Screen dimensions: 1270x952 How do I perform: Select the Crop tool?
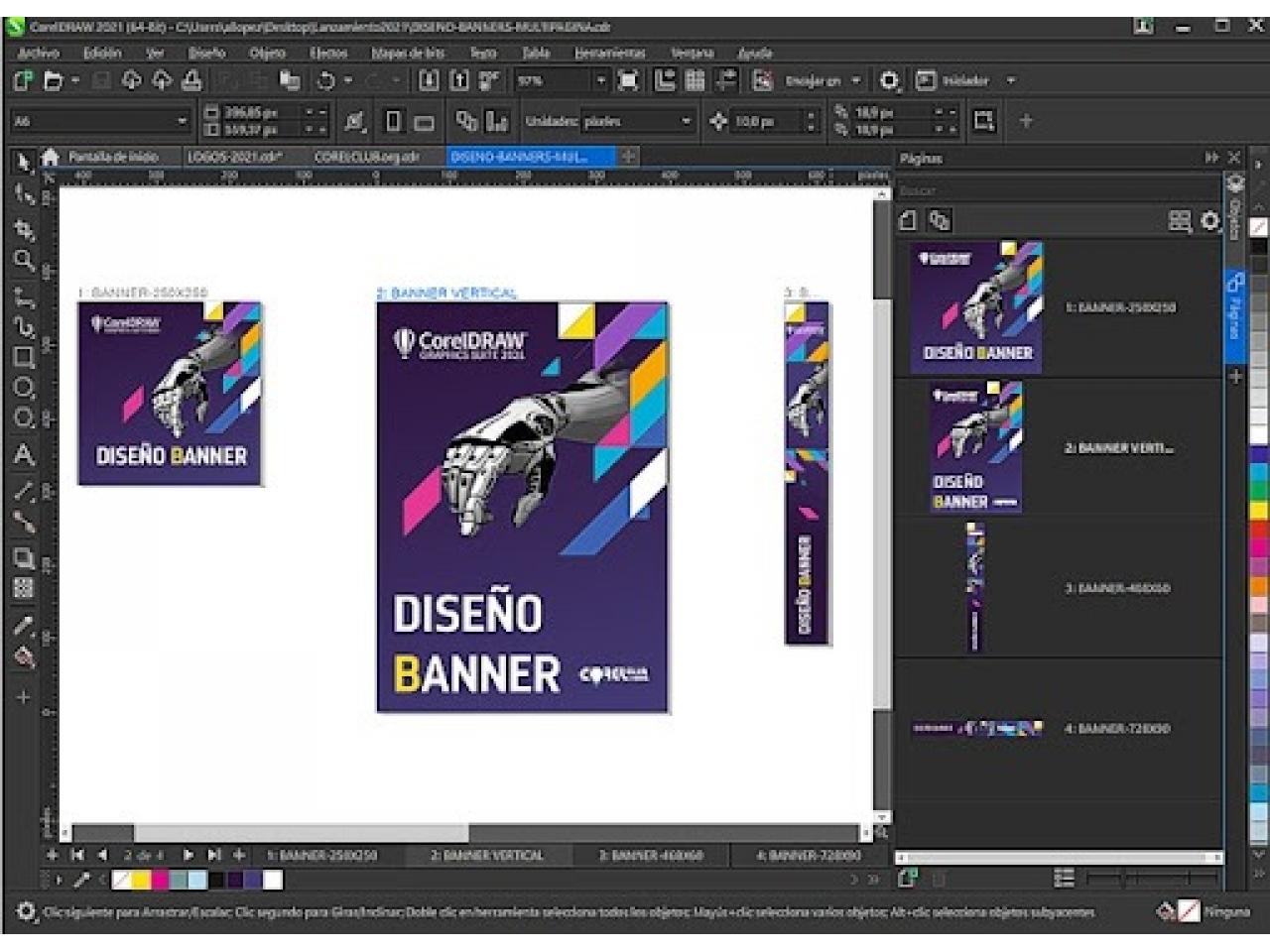click(24, 229)
